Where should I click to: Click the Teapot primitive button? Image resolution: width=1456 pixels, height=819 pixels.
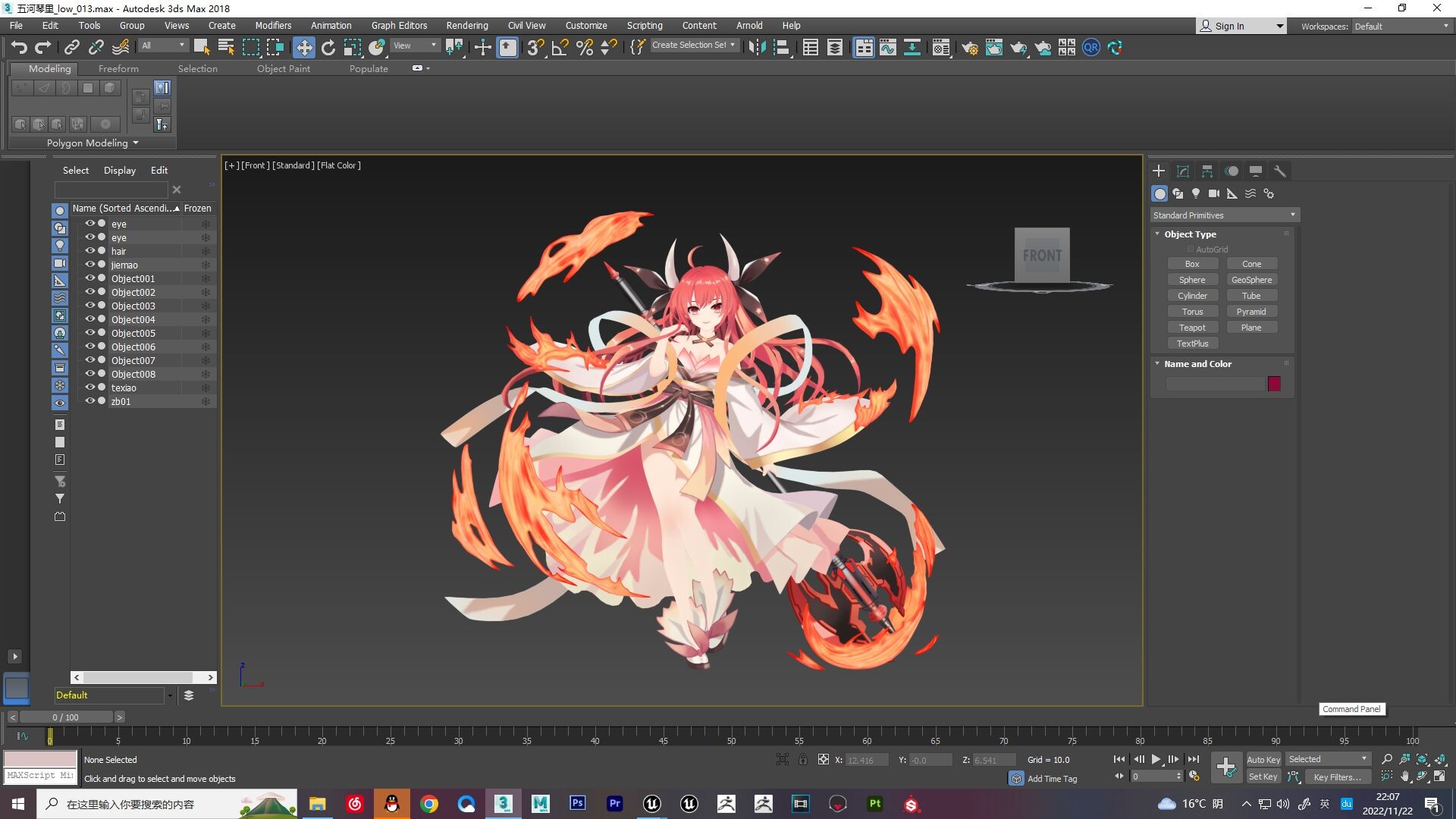1192,328
